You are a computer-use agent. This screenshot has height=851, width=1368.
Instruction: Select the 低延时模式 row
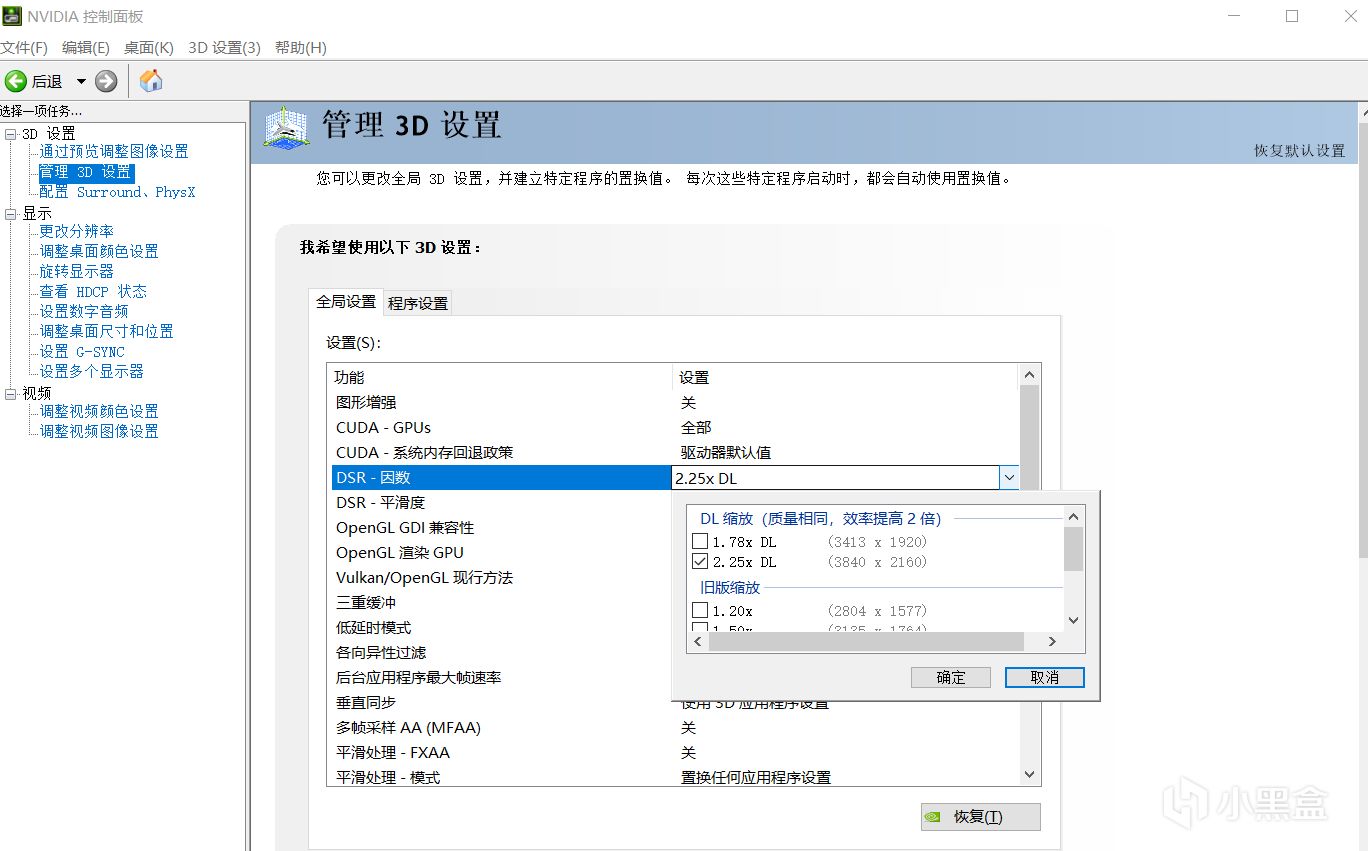501,627
